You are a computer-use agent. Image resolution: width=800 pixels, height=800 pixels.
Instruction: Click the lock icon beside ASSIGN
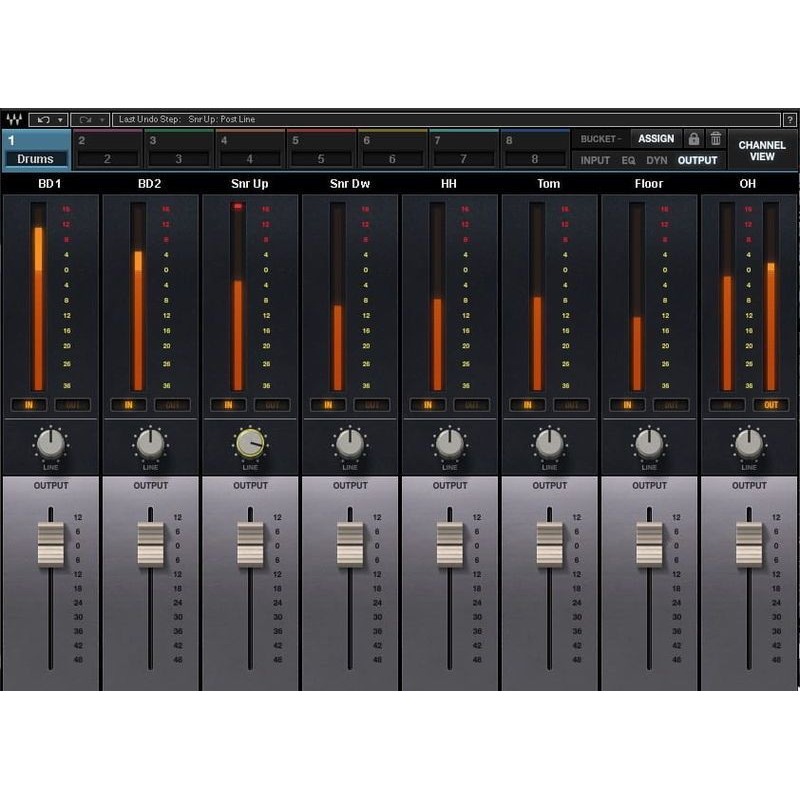point(694,138)
